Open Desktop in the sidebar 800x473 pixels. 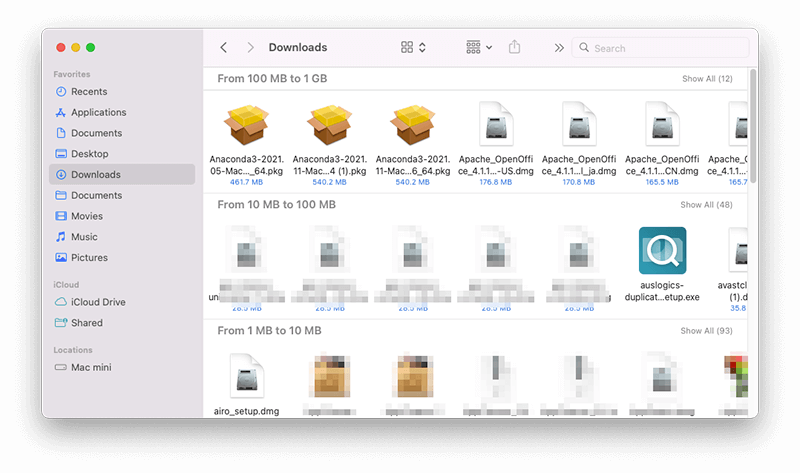click(x=122, y=154)
